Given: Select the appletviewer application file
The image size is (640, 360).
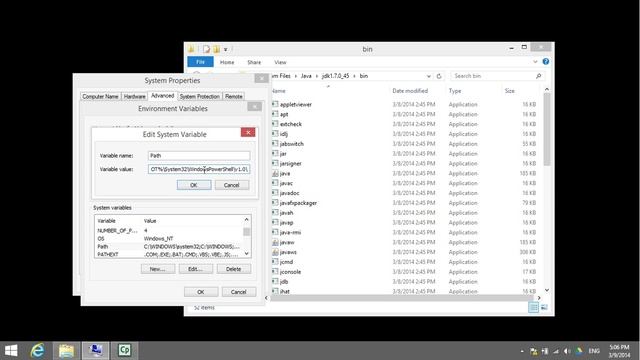Looking at the screenshot, I should (296, 104).
